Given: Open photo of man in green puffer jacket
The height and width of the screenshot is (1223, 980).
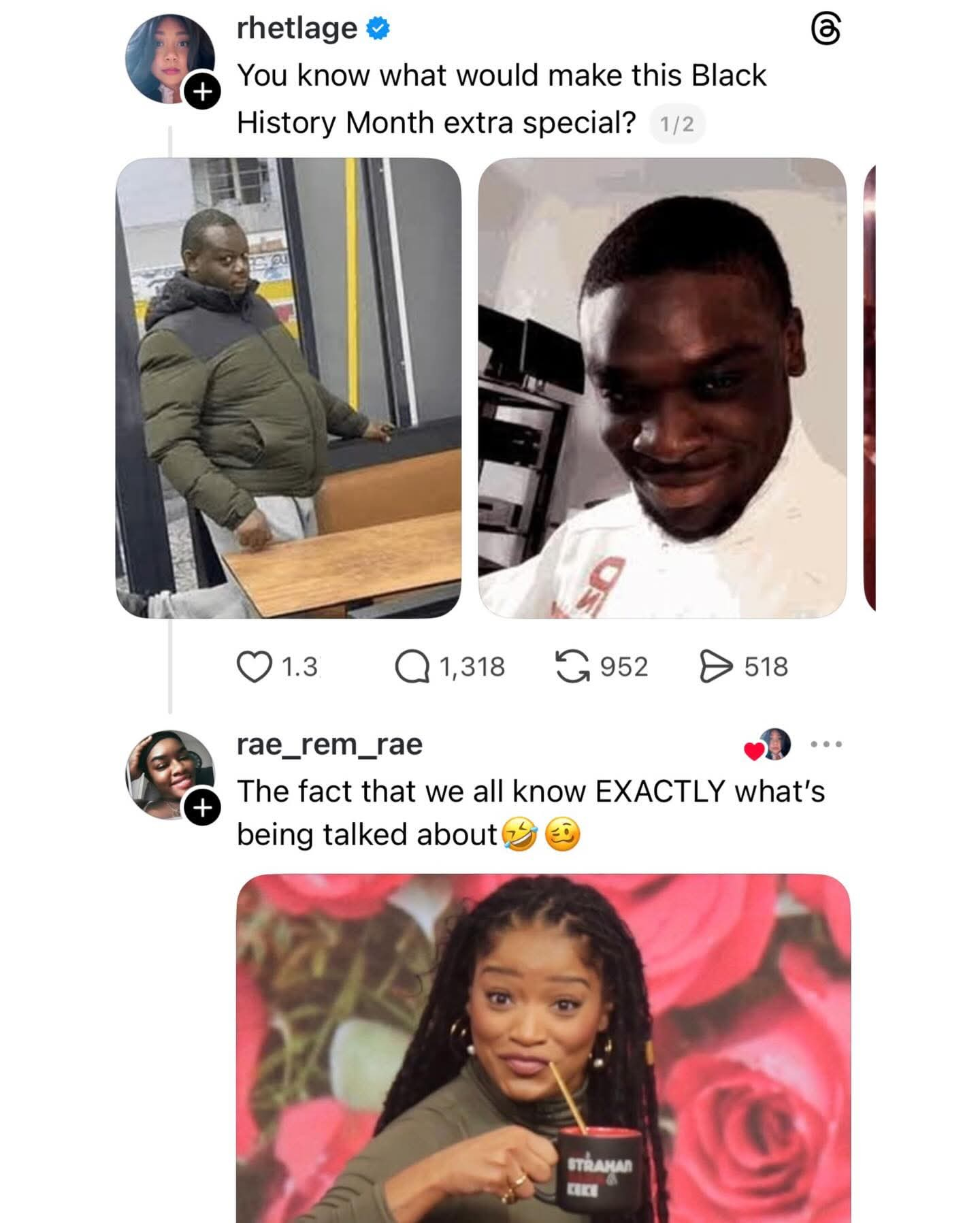Looking at the screenshot, I should (288, 388).
